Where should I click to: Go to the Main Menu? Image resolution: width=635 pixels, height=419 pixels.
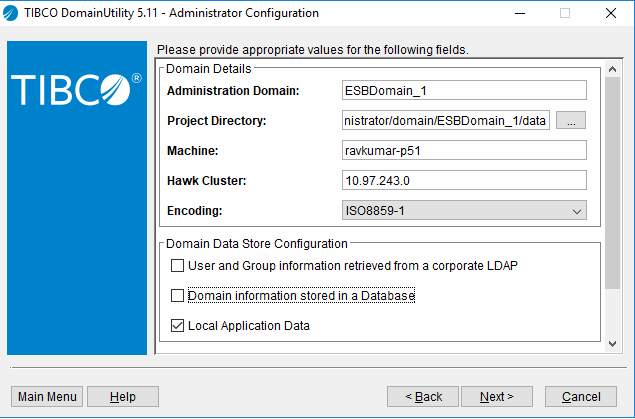click(x=47, y=397)
